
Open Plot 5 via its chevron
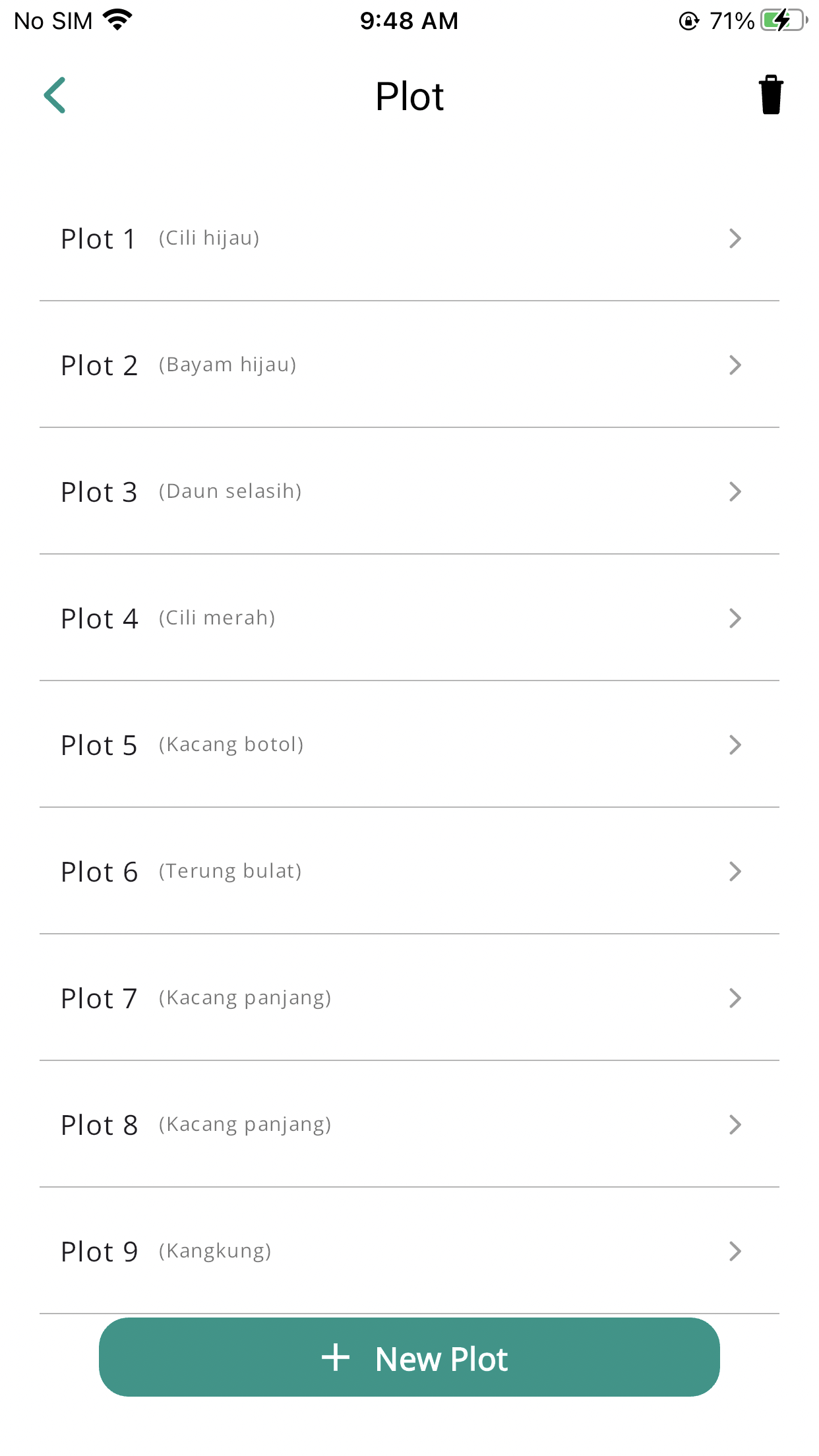(735, 744)
